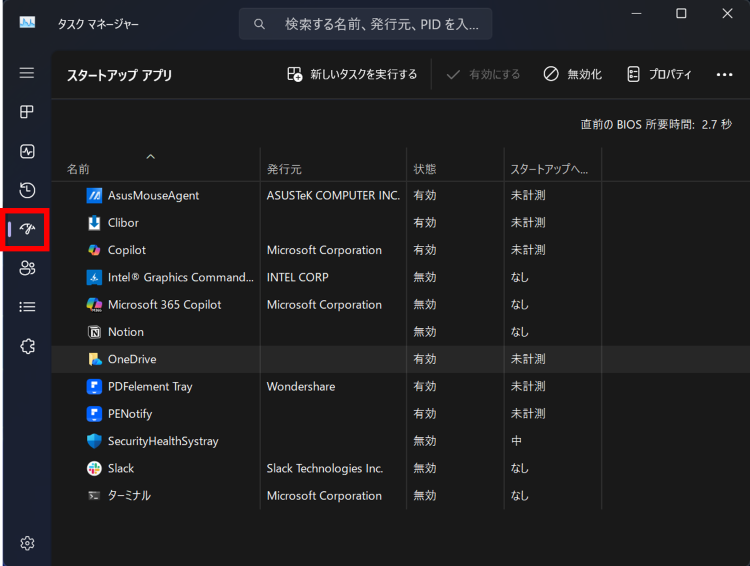Click the PDFelement Tray app icon
Image resolution: width=750 pixels, height=566 pixels.
94,386
